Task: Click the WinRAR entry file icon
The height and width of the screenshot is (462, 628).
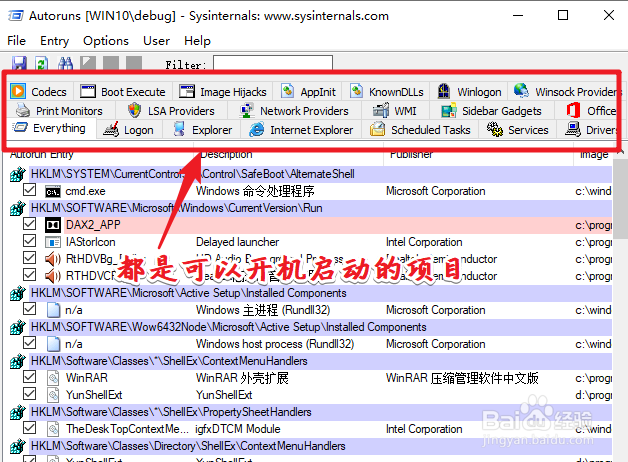Action: click(53, 378)
